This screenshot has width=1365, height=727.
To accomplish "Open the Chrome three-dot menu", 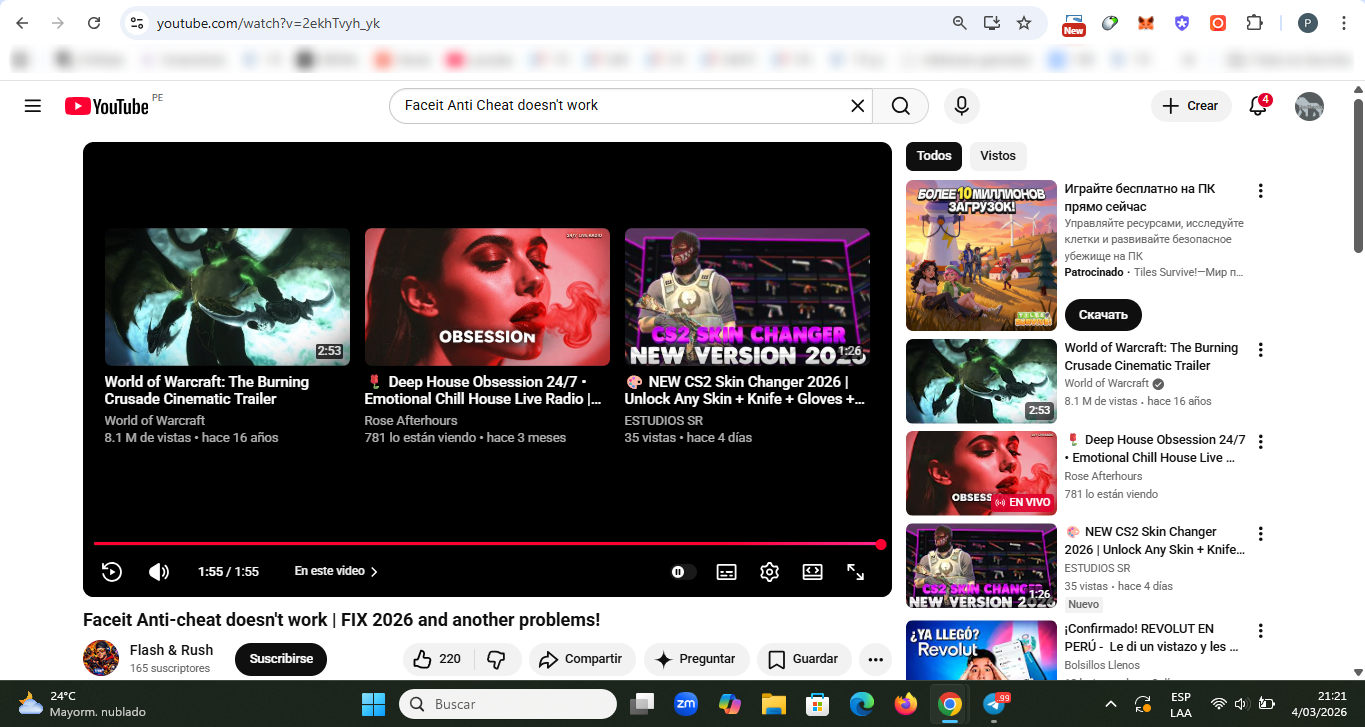I will (1344, 23).
